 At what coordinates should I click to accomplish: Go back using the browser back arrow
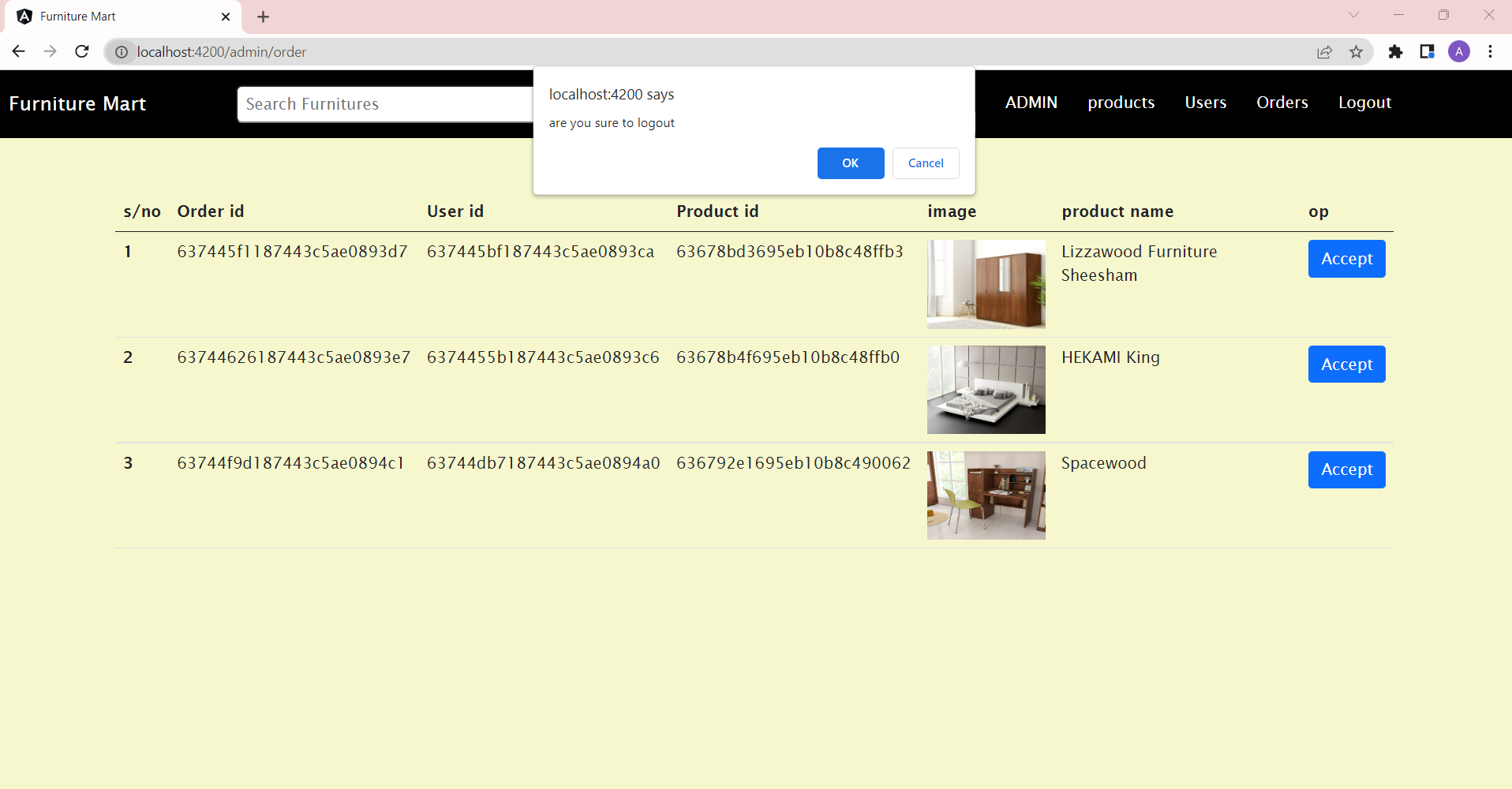[19, 51]
